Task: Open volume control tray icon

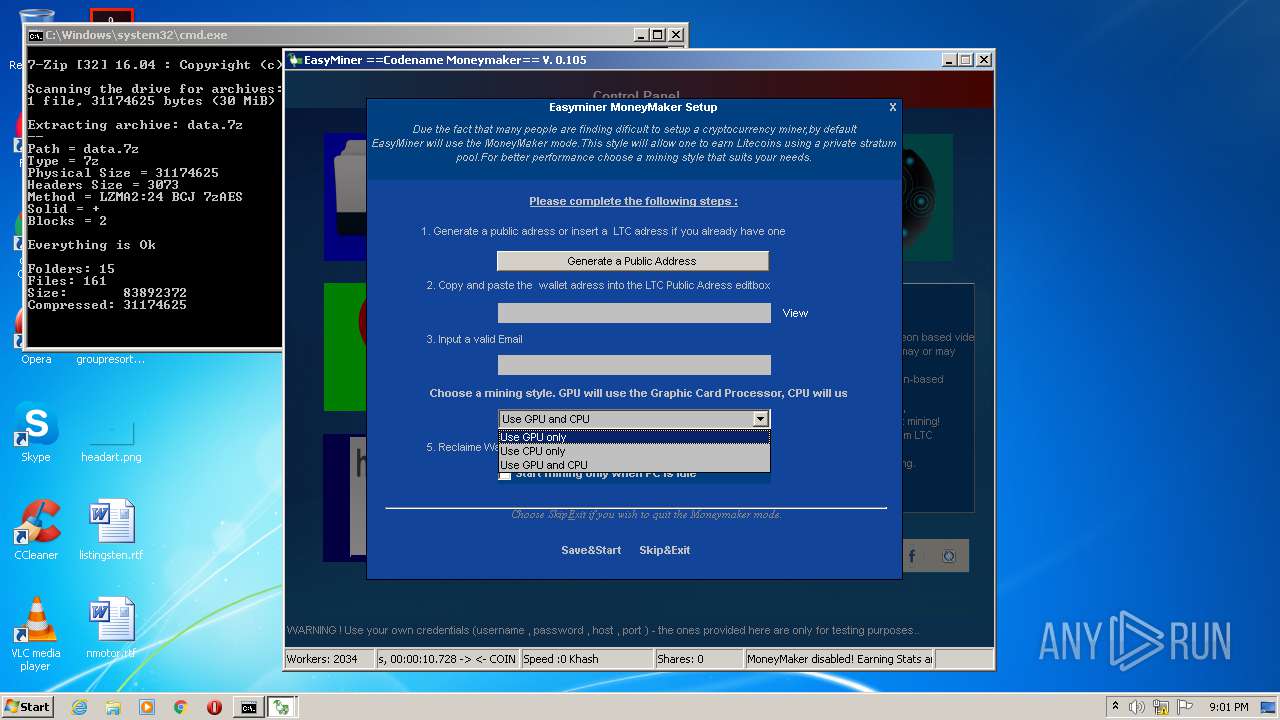Action: [x=1137, y=707]
